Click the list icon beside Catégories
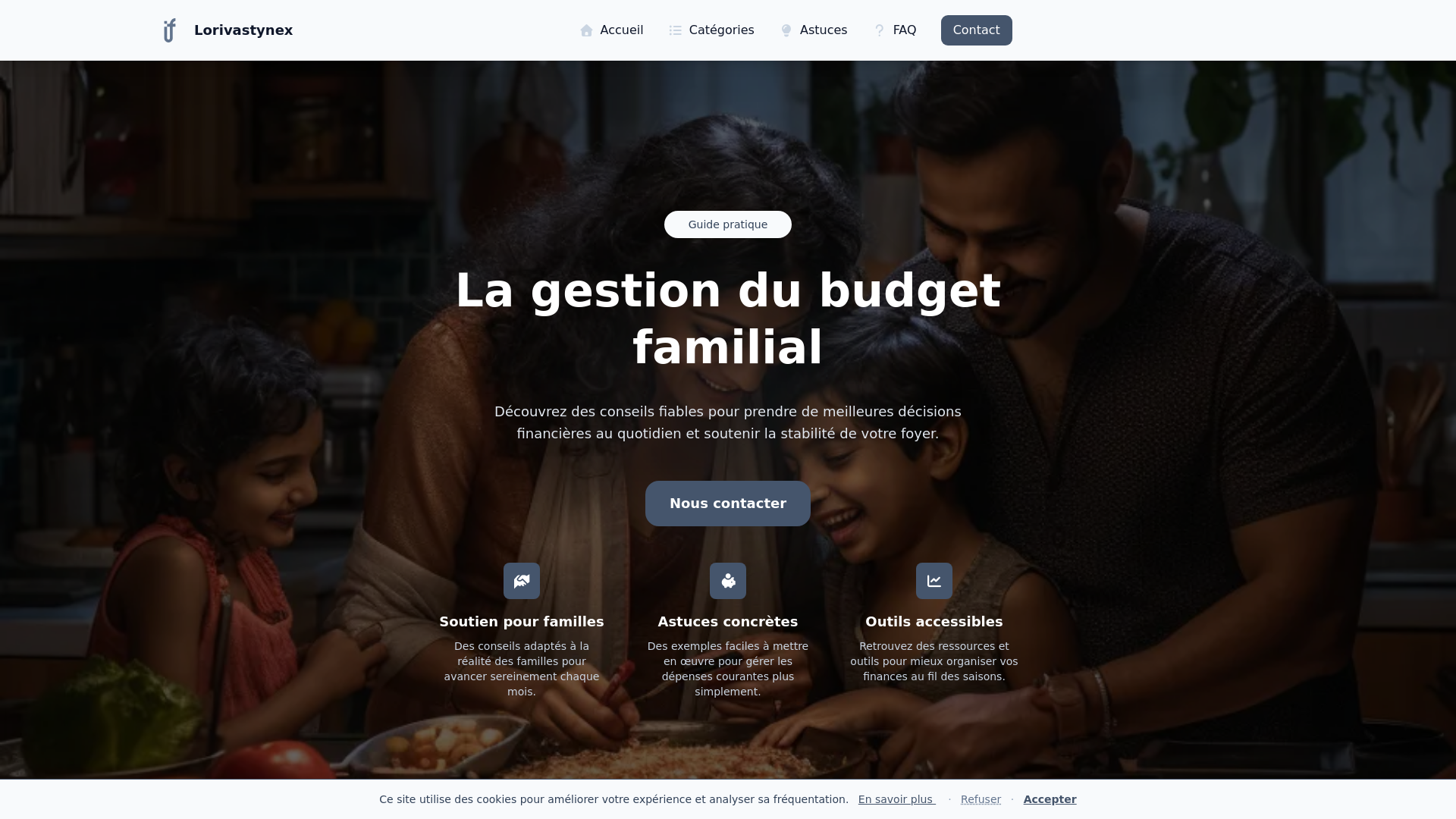This screenshot has width=1456, height=819. point(676,30)
